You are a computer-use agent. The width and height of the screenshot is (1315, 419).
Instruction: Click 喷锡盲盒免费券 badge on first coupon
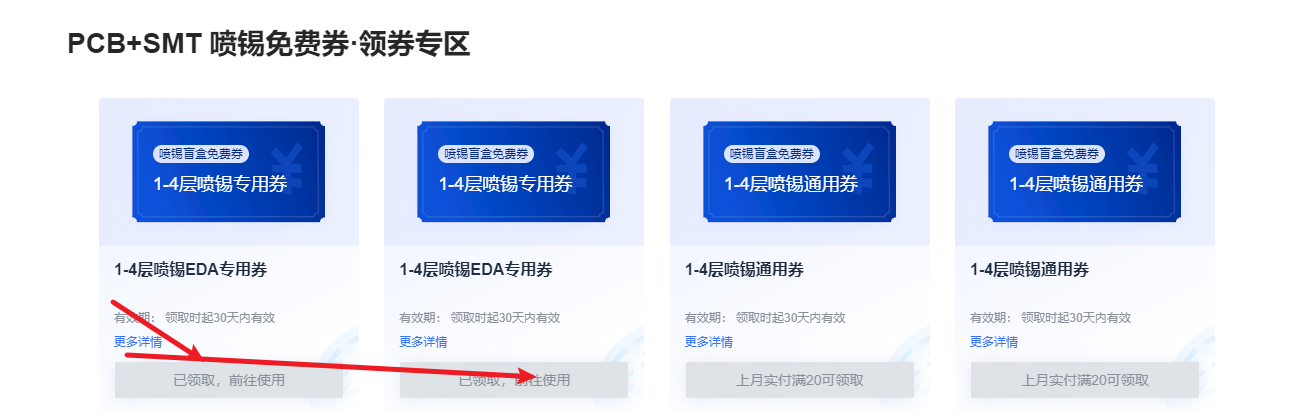point(200,154)
